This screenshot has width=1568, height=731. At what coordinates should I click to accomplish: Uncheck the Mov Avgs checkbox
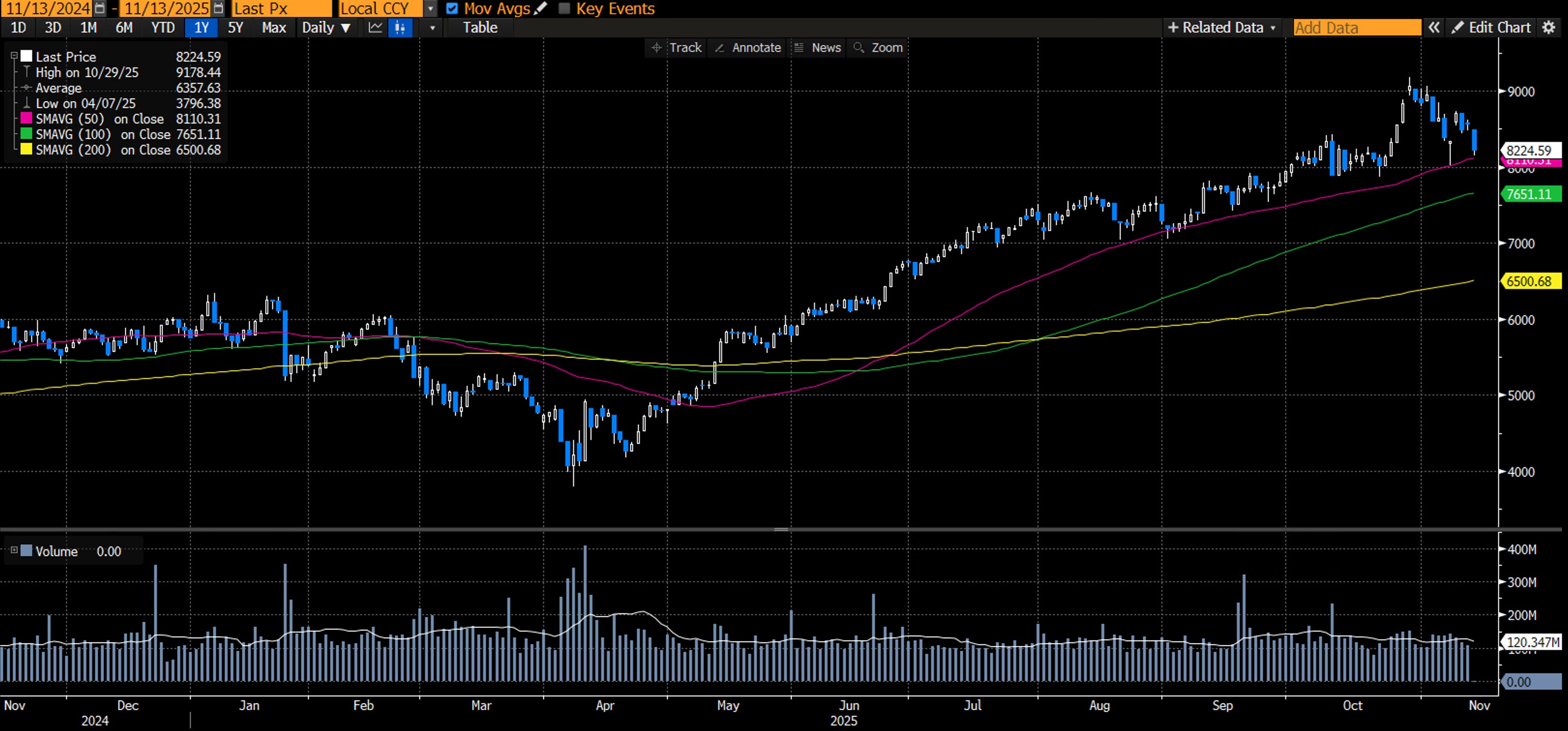click(452, 9)
